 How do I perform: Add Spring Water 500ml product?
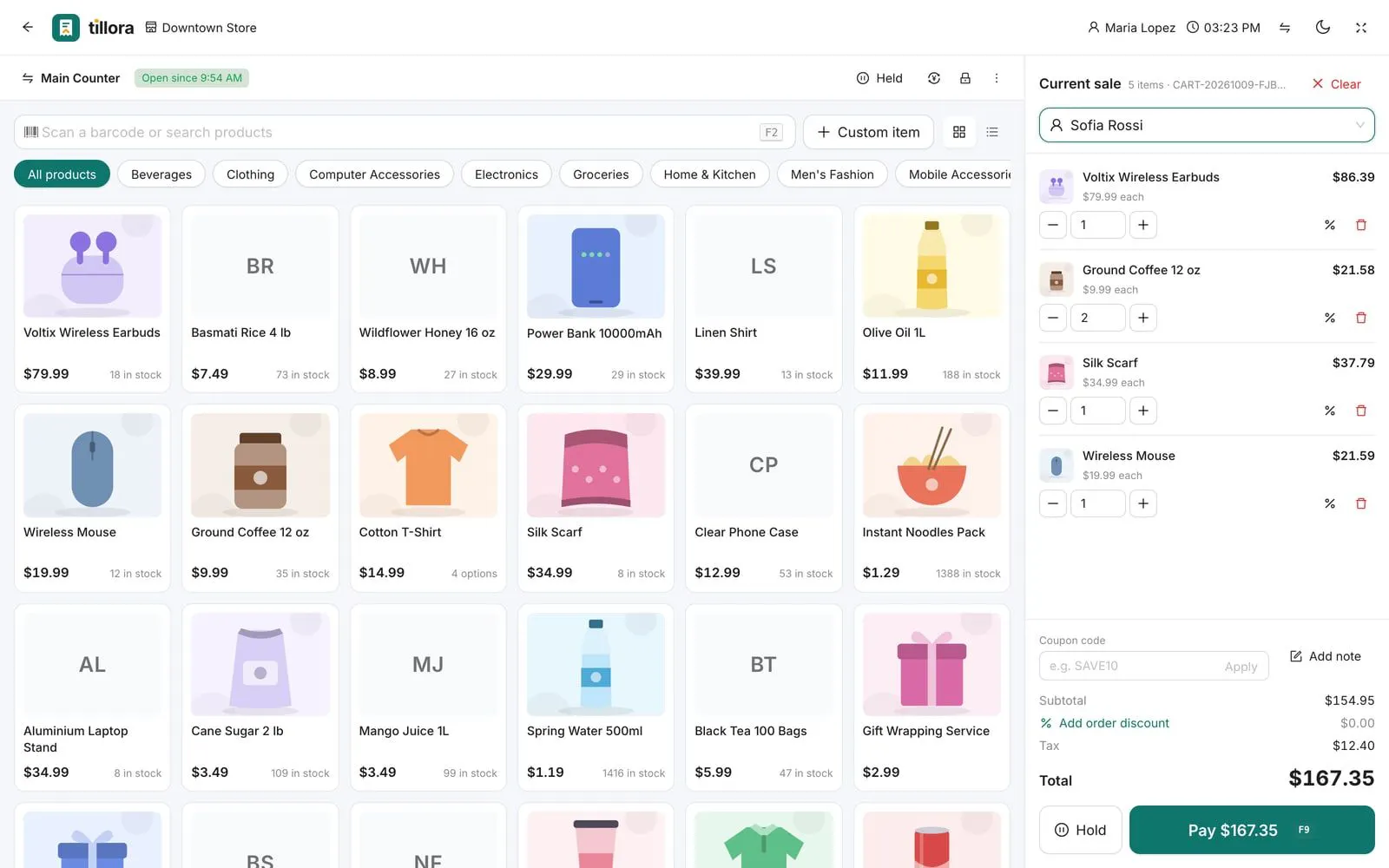pos(596,697)
